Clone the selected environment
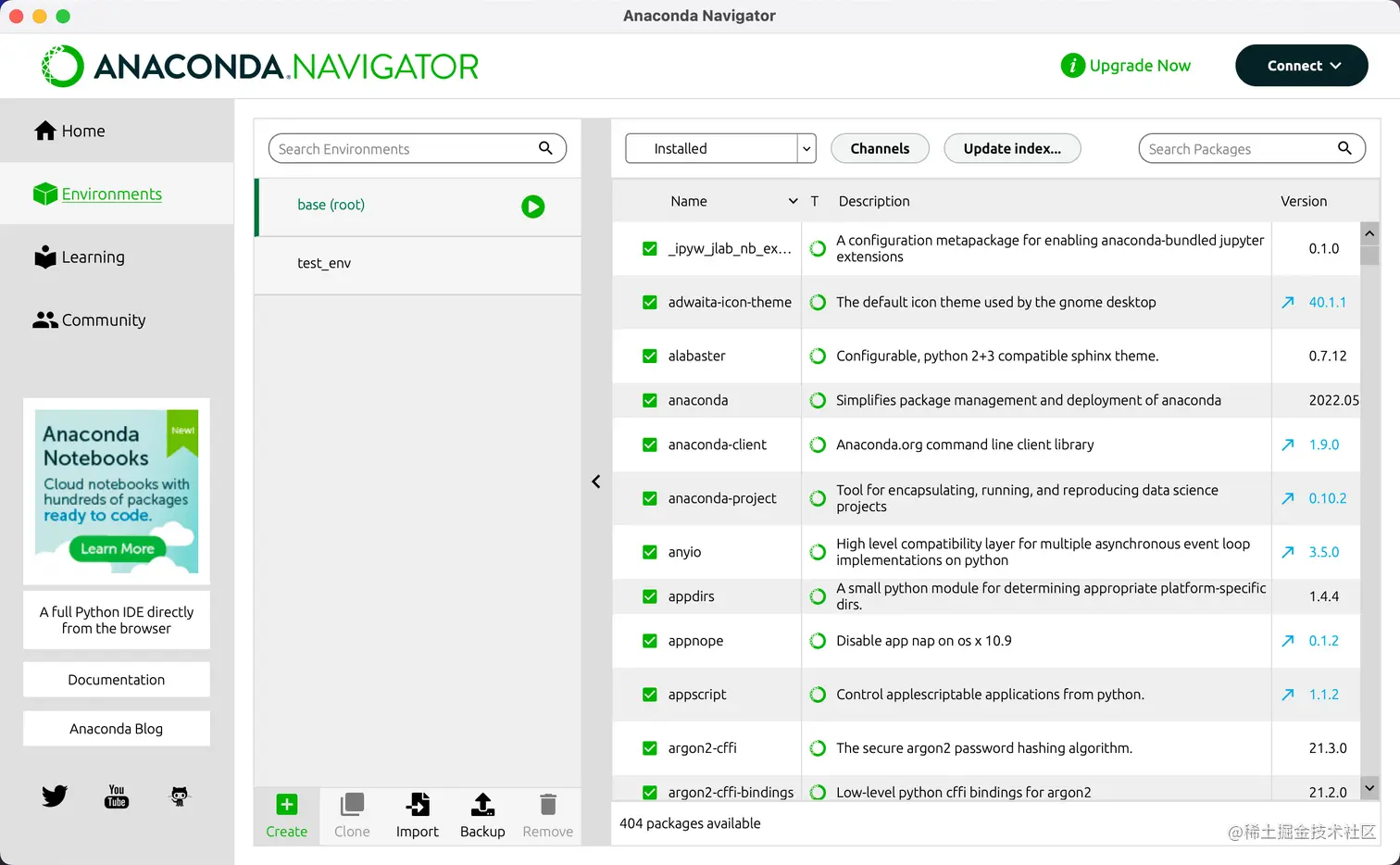 click(352, 816)
